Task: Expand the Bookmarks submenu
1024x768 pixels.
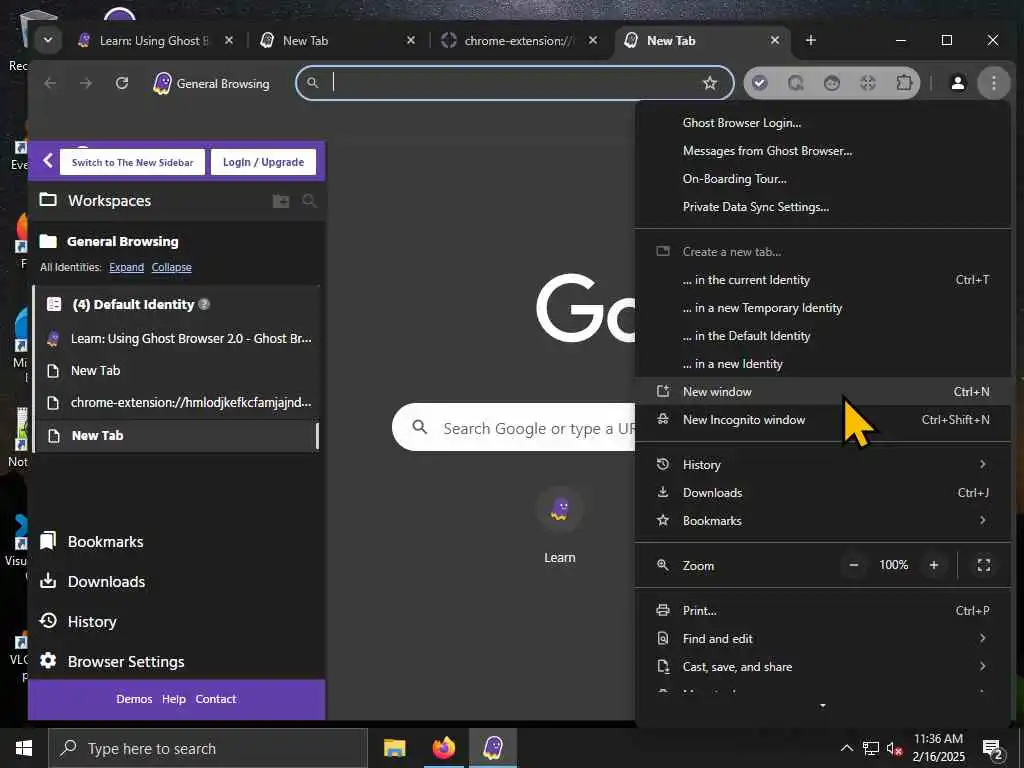Action: point(823,520)
